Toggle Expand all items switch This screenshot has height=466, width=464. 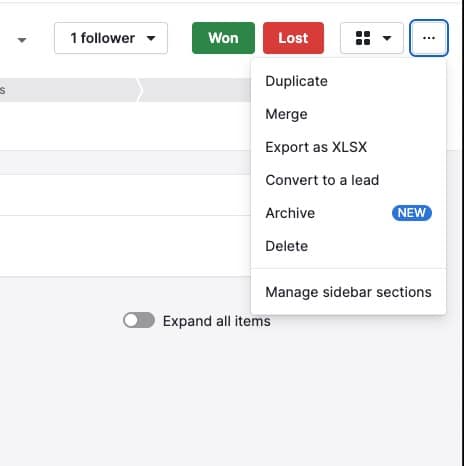[x=139, y=321]
